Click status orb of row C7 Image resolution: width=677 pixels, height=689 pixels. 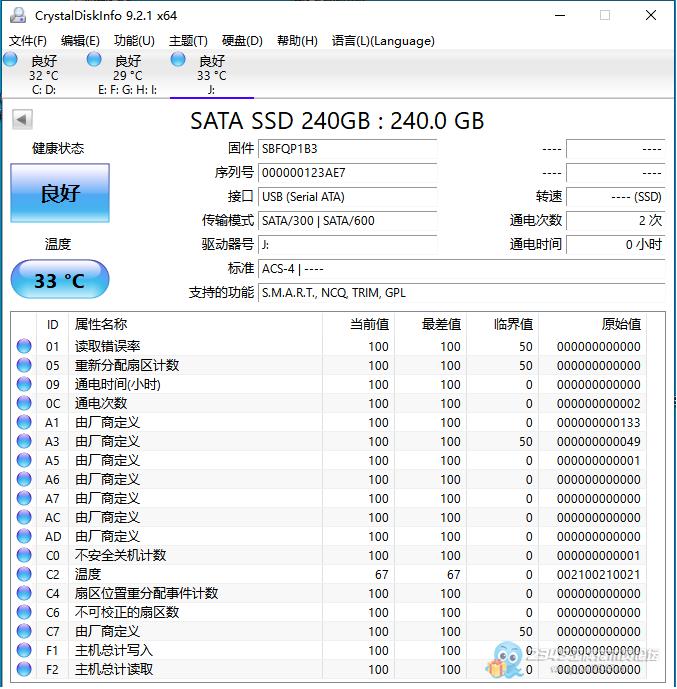24,631
